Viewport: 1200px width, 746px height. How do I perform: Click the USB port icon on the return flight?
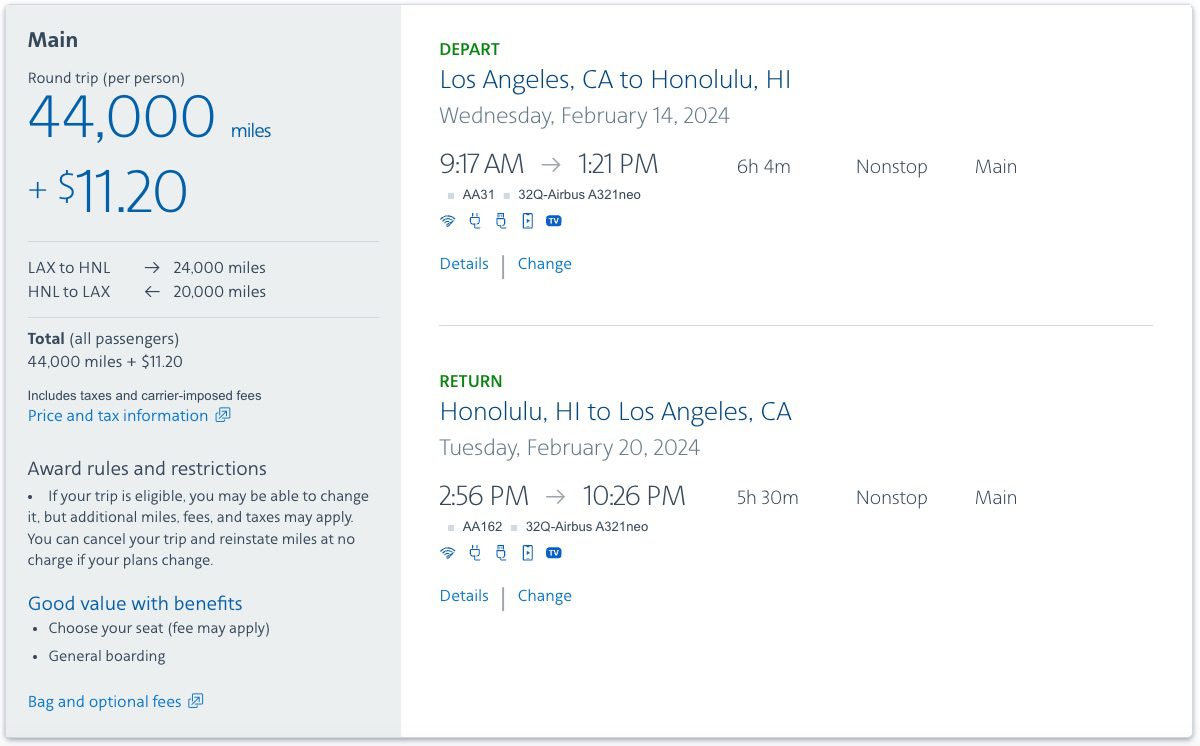pyautogui.click(x=500, y=552)
